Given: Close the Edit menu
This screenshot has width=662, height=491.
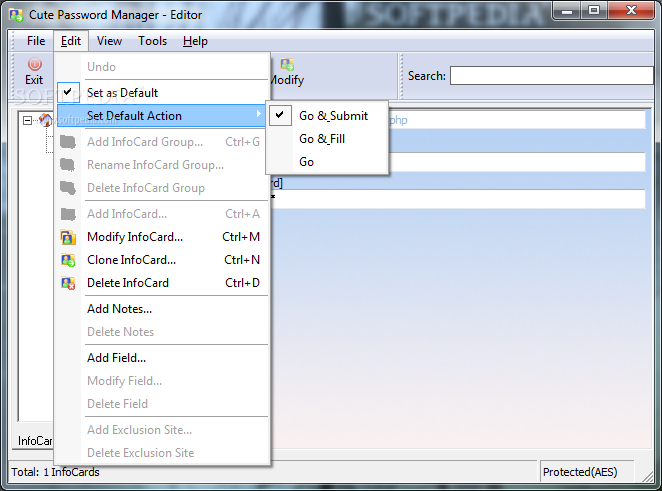Looking at the screenshot, I should coord(71,41).
